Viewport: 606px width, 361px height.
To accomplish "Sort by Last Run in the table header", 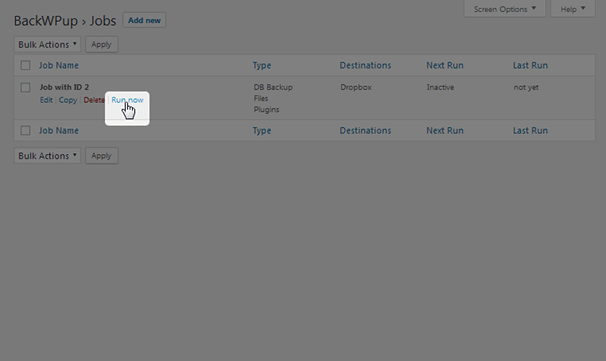I will point(530,65).
